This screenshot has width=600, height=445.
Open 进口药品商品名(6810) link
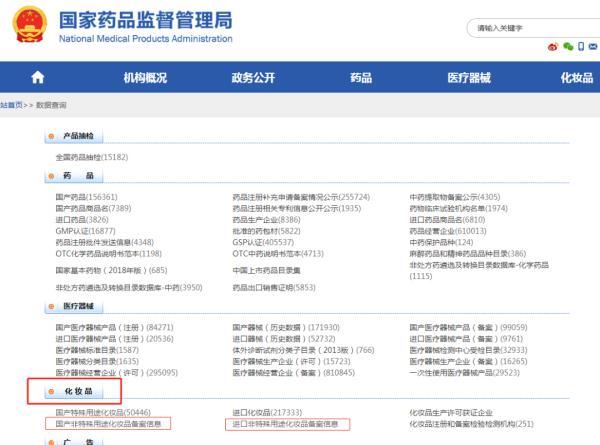tap(447, 220)
